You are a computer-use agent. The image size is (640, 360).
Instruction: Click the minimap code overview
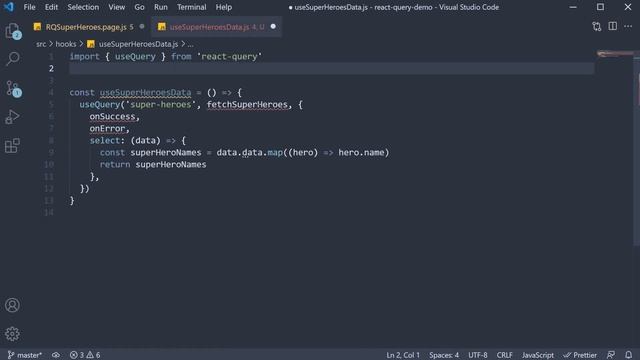point(614,54)
